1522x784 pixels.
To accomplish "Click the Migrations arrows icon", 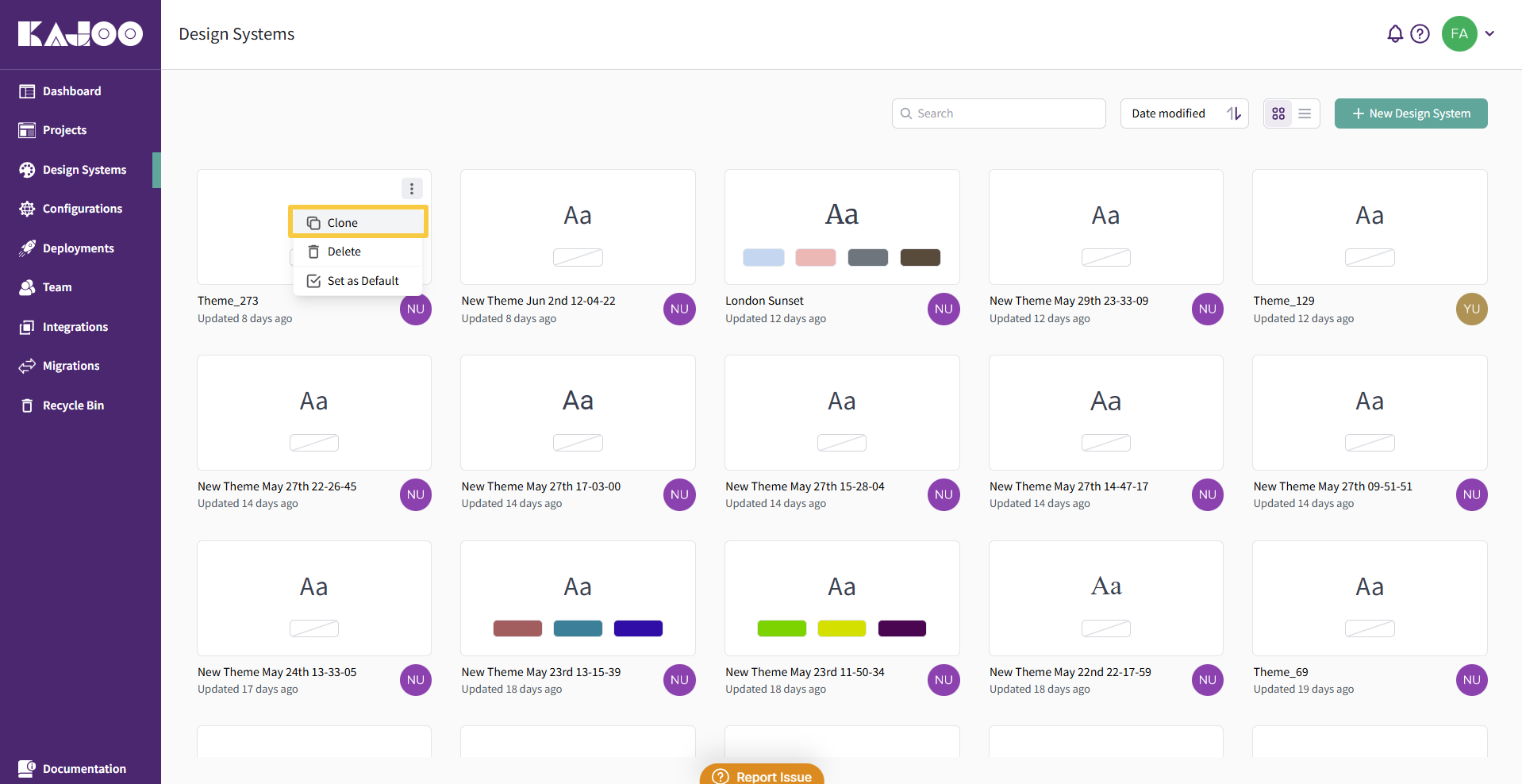I will click(27, 366).
